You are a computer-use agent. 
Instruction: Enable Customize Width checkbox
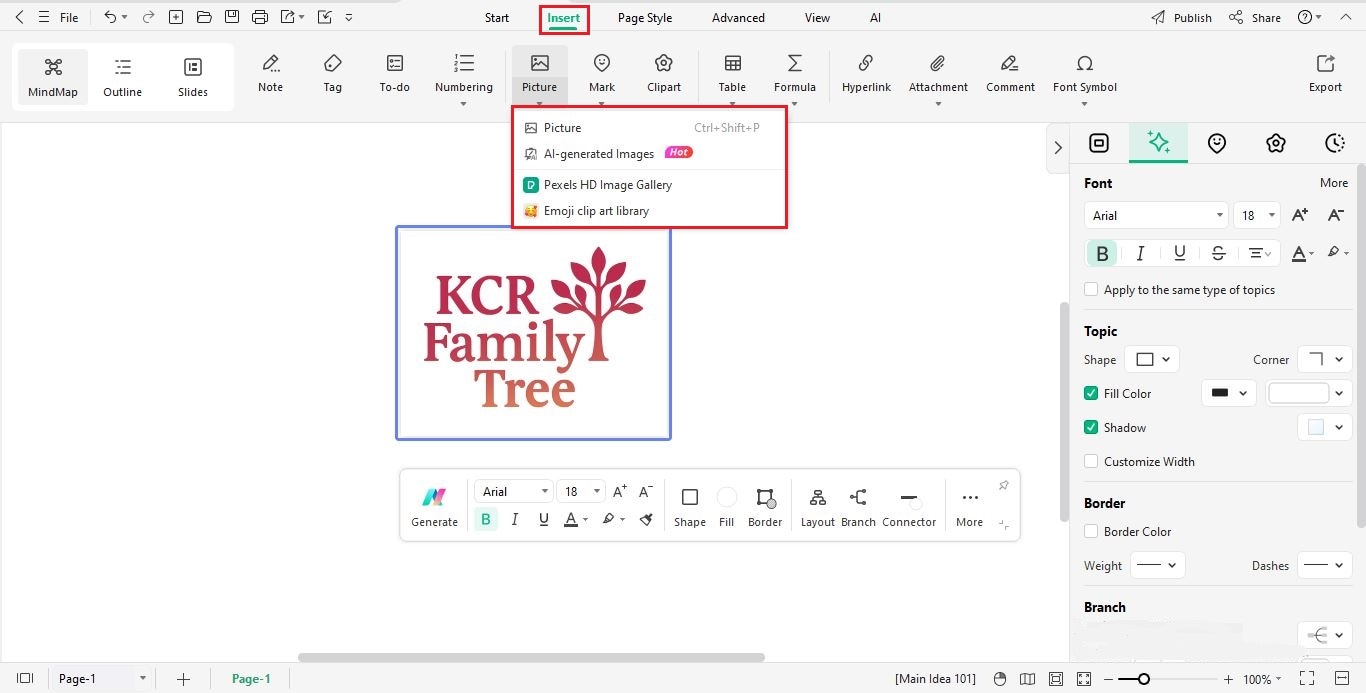click(x=1091, y=461)
